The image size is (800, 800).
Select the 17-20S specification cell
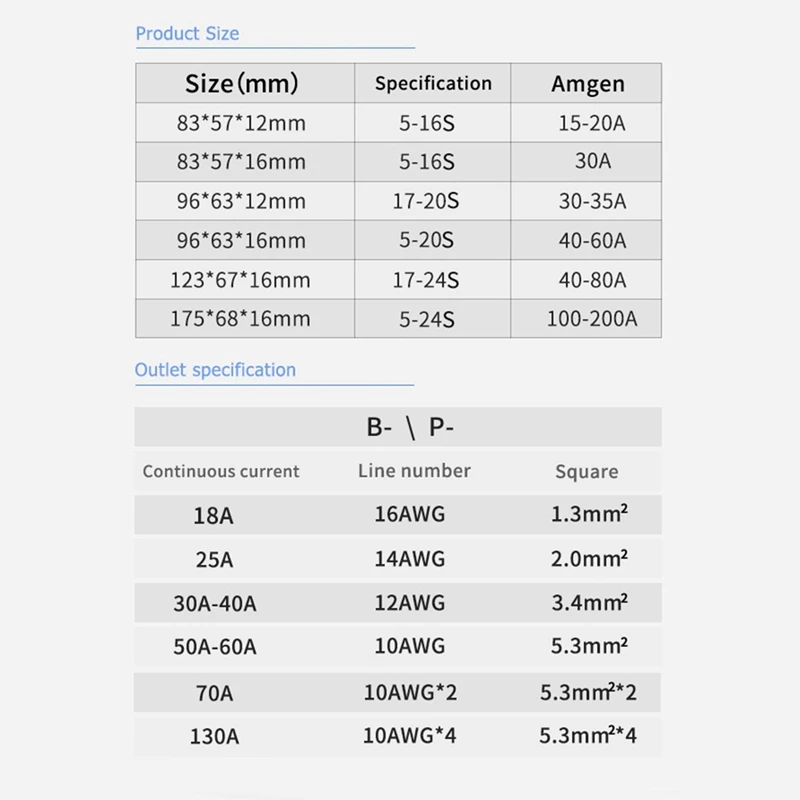tap(425, 201)
